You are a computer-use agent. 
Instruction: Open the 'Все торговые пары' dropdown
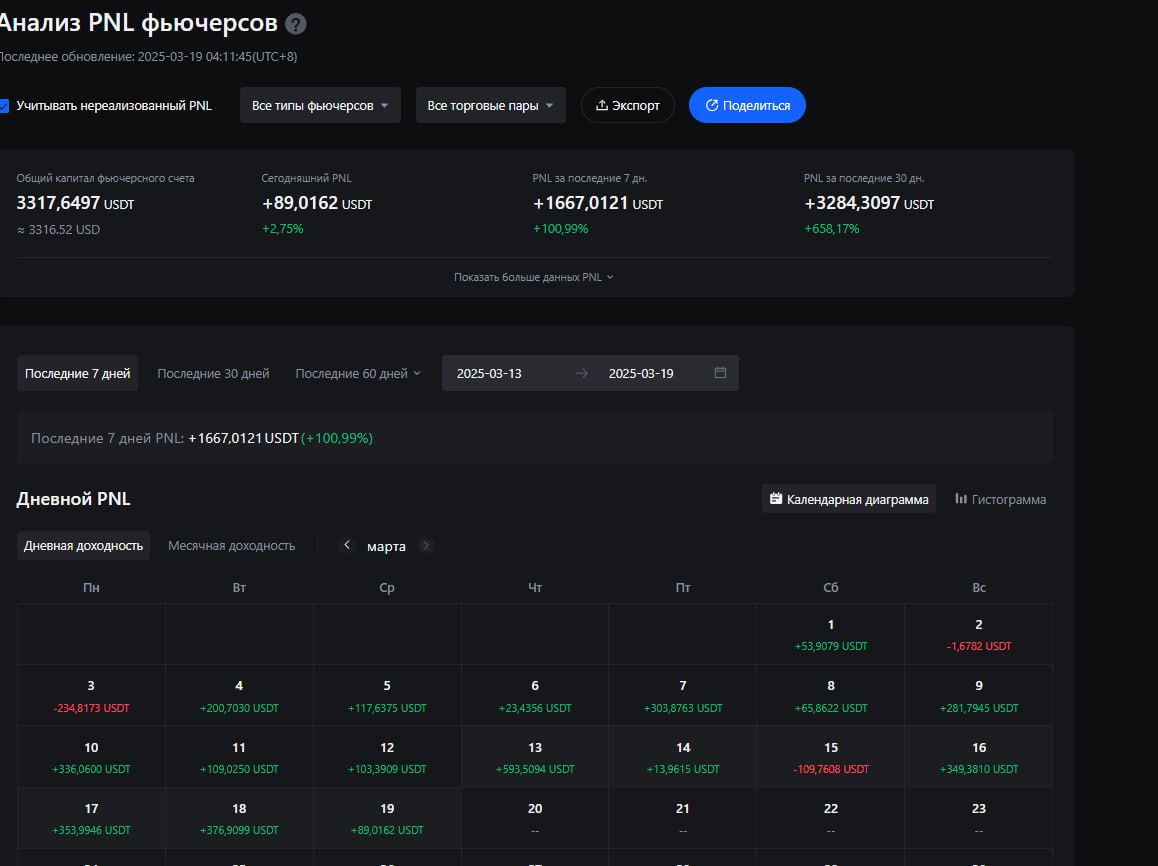(x=490, y=105)
